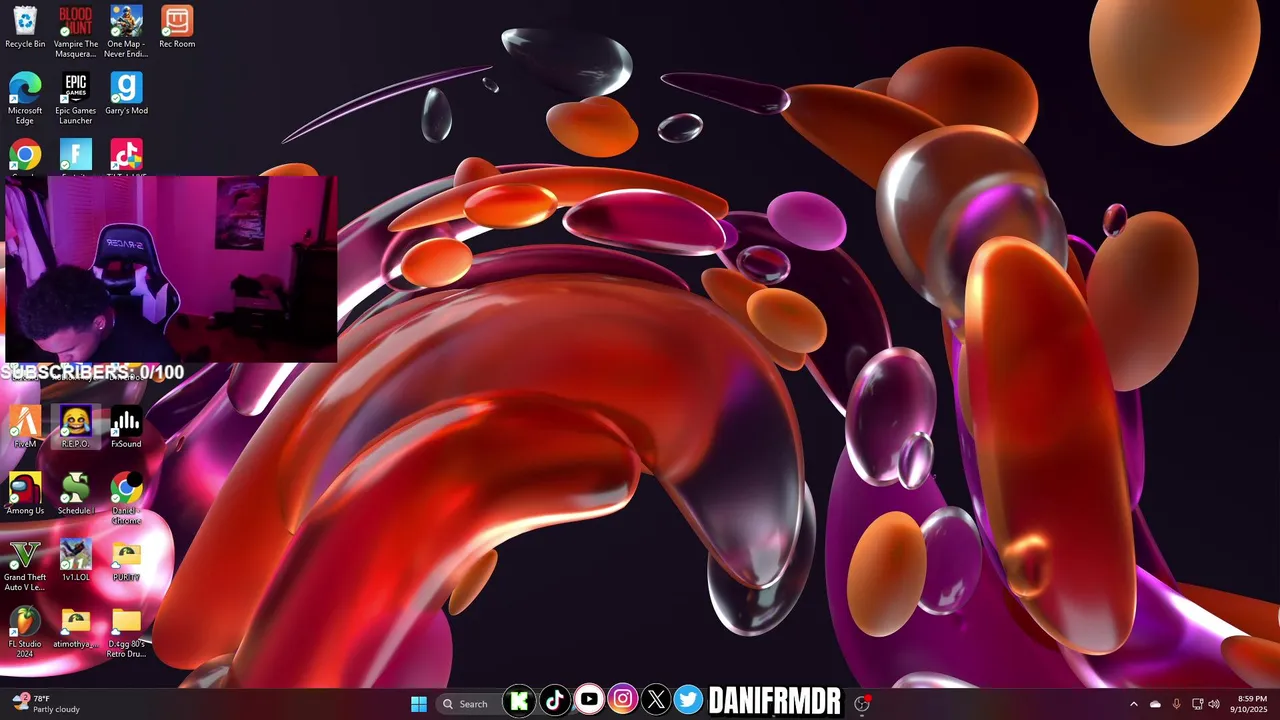
Task: Launch the Rec Room desktop shortcut
Action: click(x=177, y=27)
